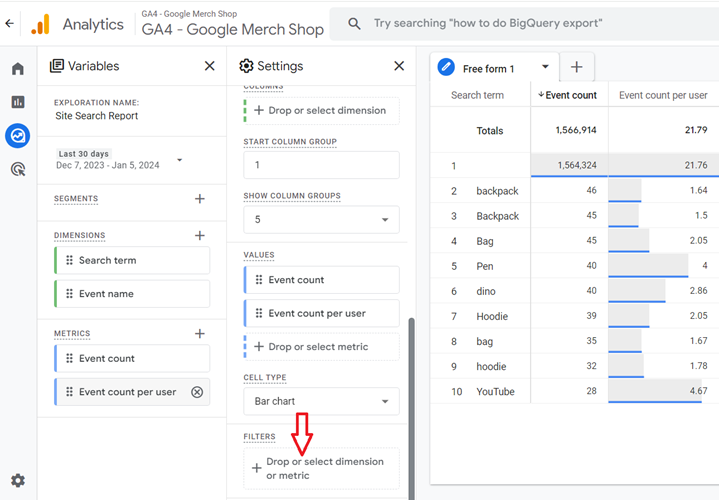Grab handle of Event count metric in Variables
The height and width of the screenshot is (500, 719).
pyautogui.click(x=69, y=358)
